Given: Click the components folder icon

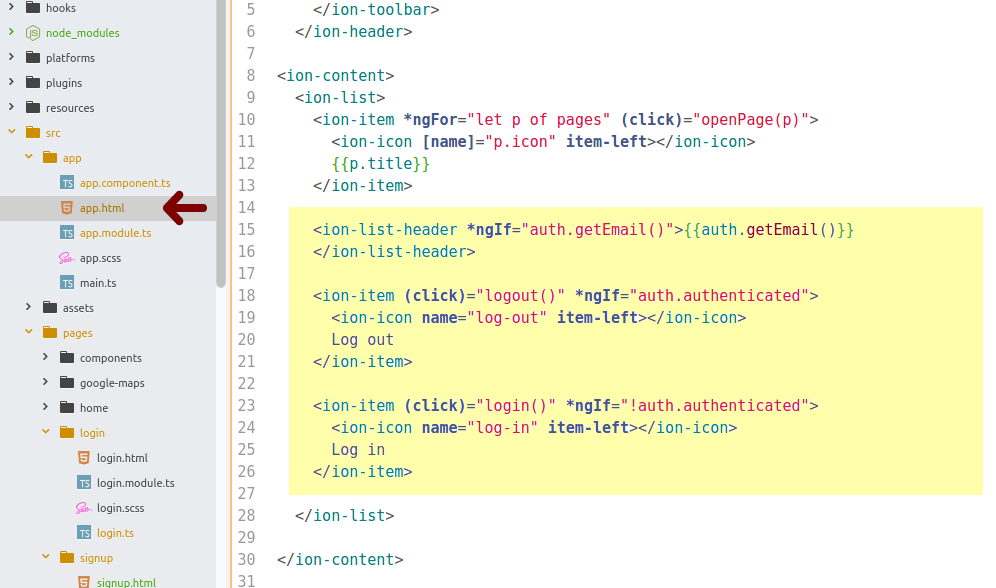Looking at the screenshot, I should coord(67,357).
